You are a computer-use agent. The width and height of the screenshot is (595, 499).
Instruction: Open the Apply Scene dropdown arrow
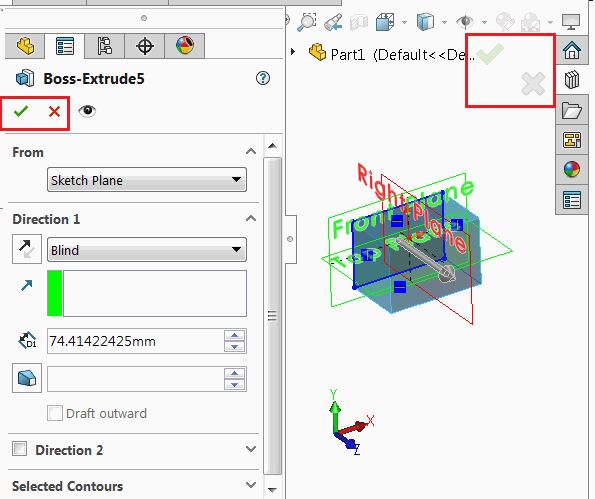(x=550, y=22)
